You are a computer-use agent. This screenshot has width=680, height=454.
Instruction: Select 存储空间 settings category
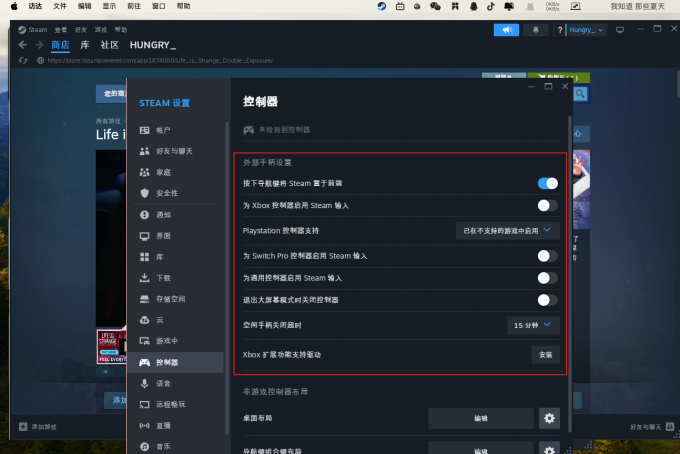coord(176,299)
